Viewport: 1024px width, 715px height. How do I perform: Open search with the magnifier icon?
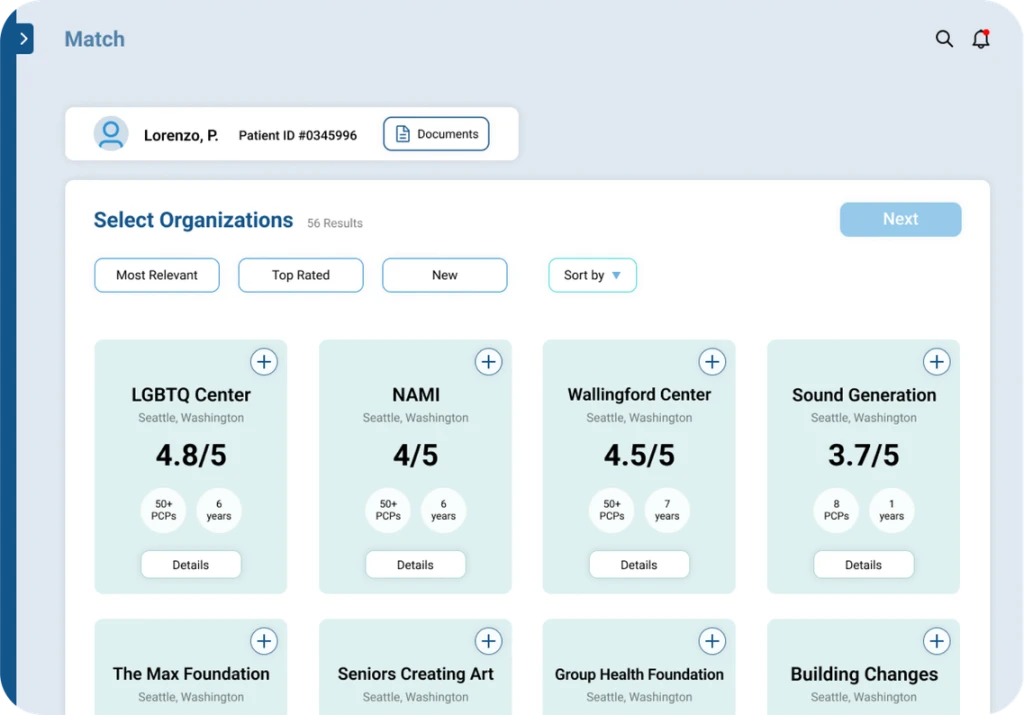pos(944,39)
